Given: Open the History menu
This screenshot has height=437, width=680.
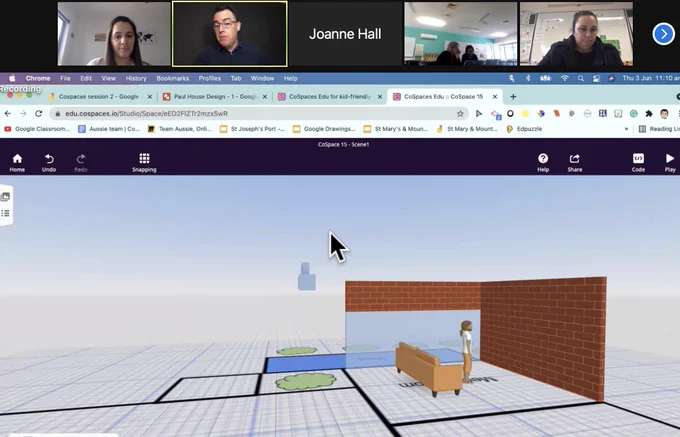Looking at the screenshot, I should click(x=136, y=78).
